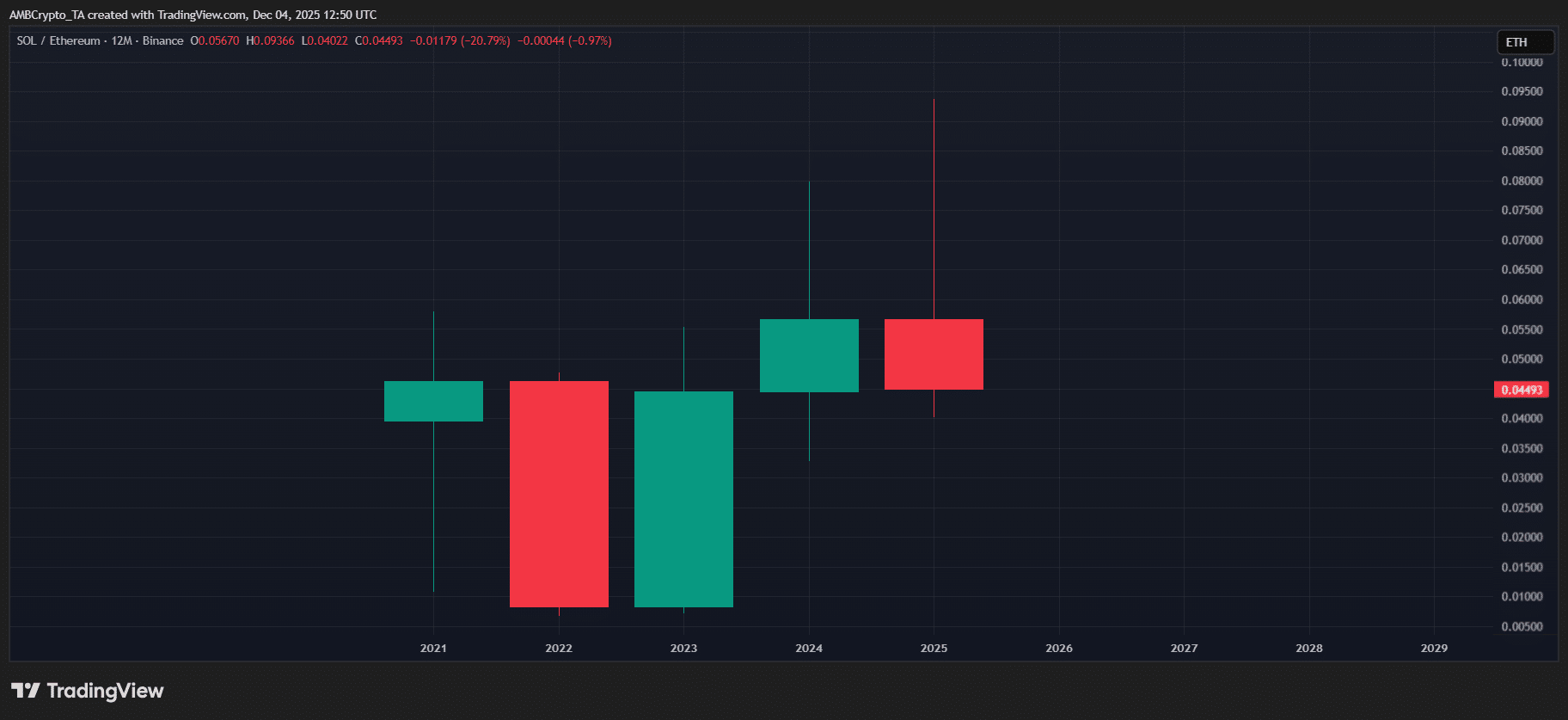Select the large green 2023 candle

683,499
